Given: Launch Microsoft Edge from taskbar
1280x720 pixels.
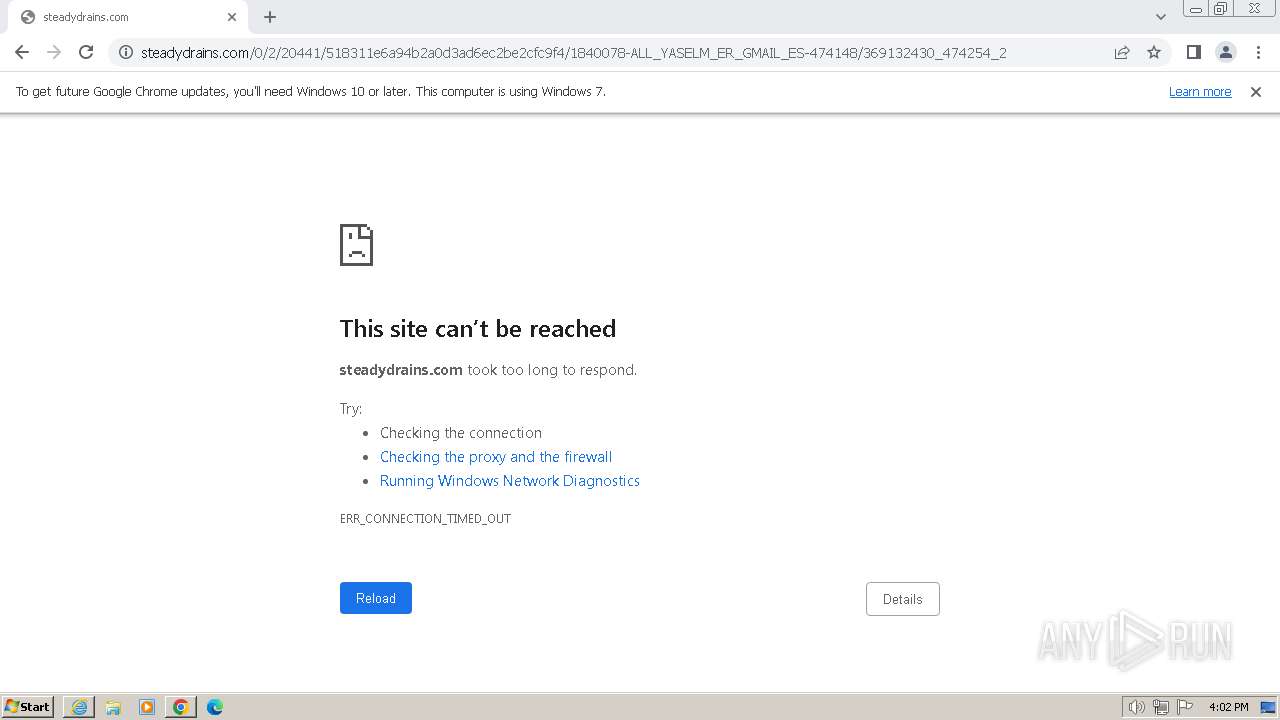Looking at the screenshot, I should point(215,707).
